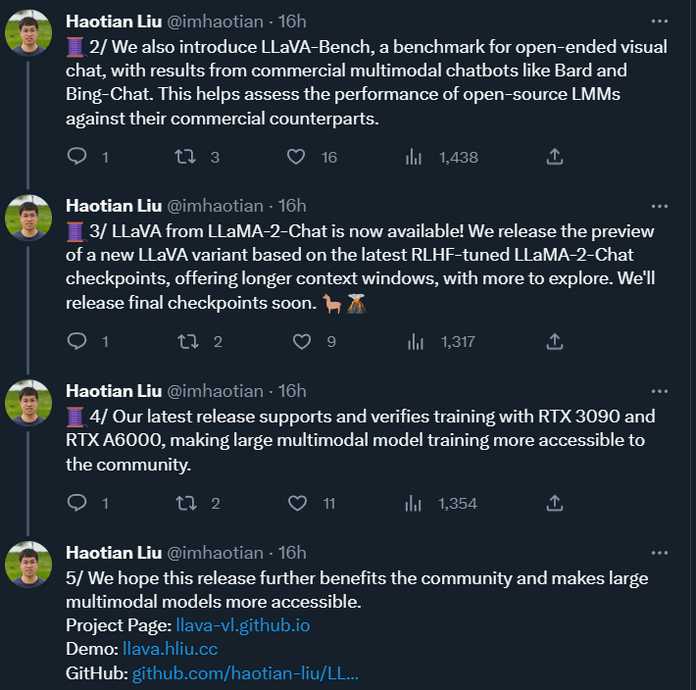This screenshot has width=696, height=690.
Task: Open the llava-vl.github.io project page link
Action: (x=243, y=625)
